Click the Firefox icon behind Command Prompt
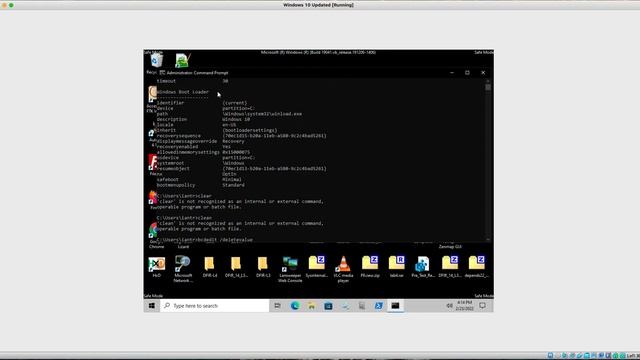This screenshot has width=640, height=360. coord(153,197)
